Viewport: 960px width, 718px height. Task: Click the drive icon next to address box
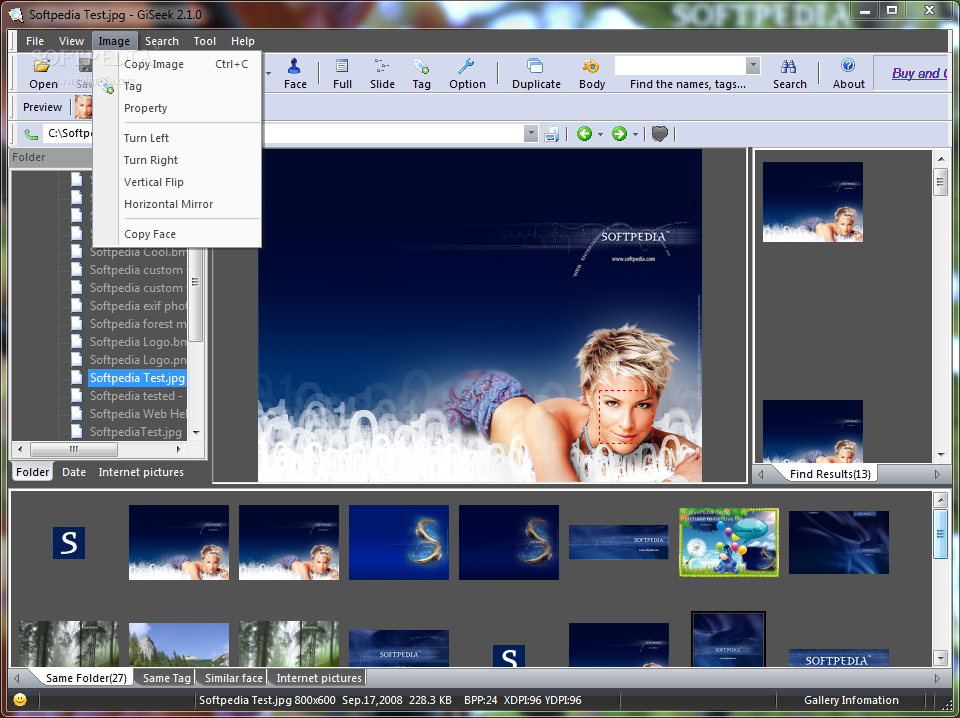pyautogui.click(x=552, y=134)
